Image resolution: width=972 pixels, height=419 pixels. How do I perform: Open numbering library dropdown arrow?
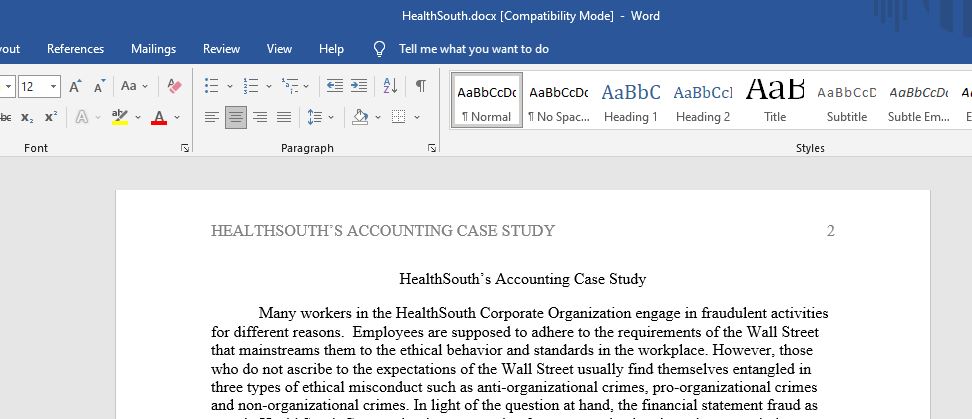pos(268,86)
